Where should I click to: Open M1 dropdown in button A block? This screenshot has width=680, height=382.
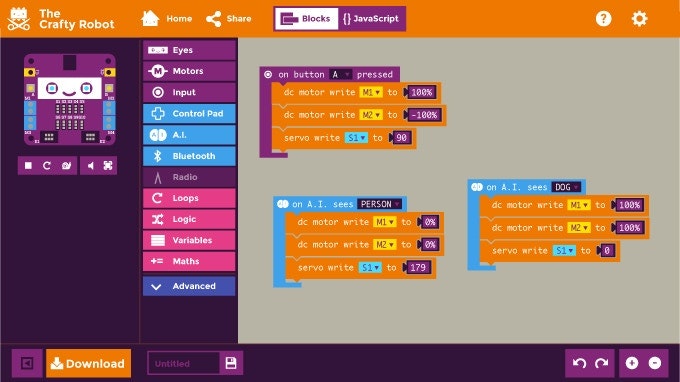[371, 92]
